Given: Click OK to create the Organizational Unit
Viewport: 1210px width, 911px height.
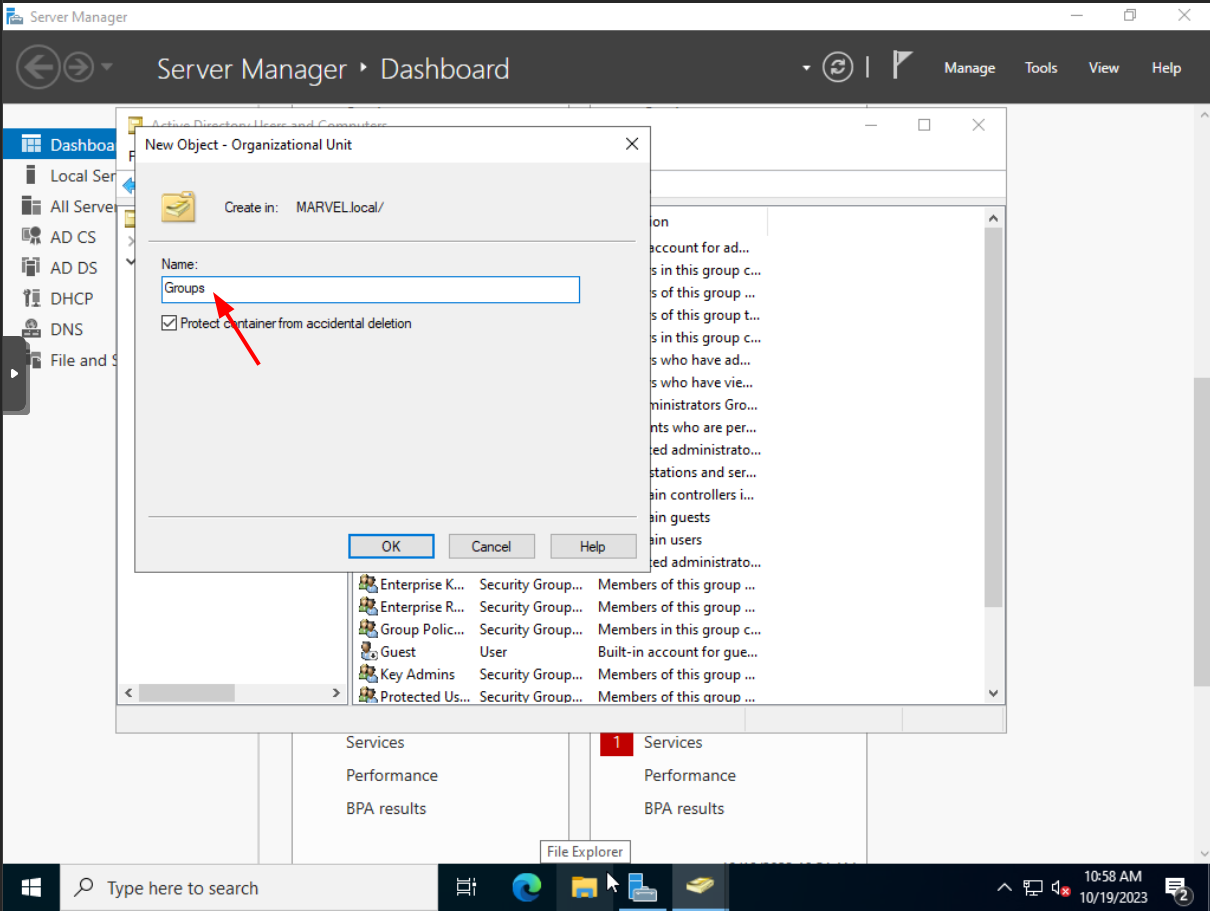Looking at the screenshot, I should pos(391,546).
